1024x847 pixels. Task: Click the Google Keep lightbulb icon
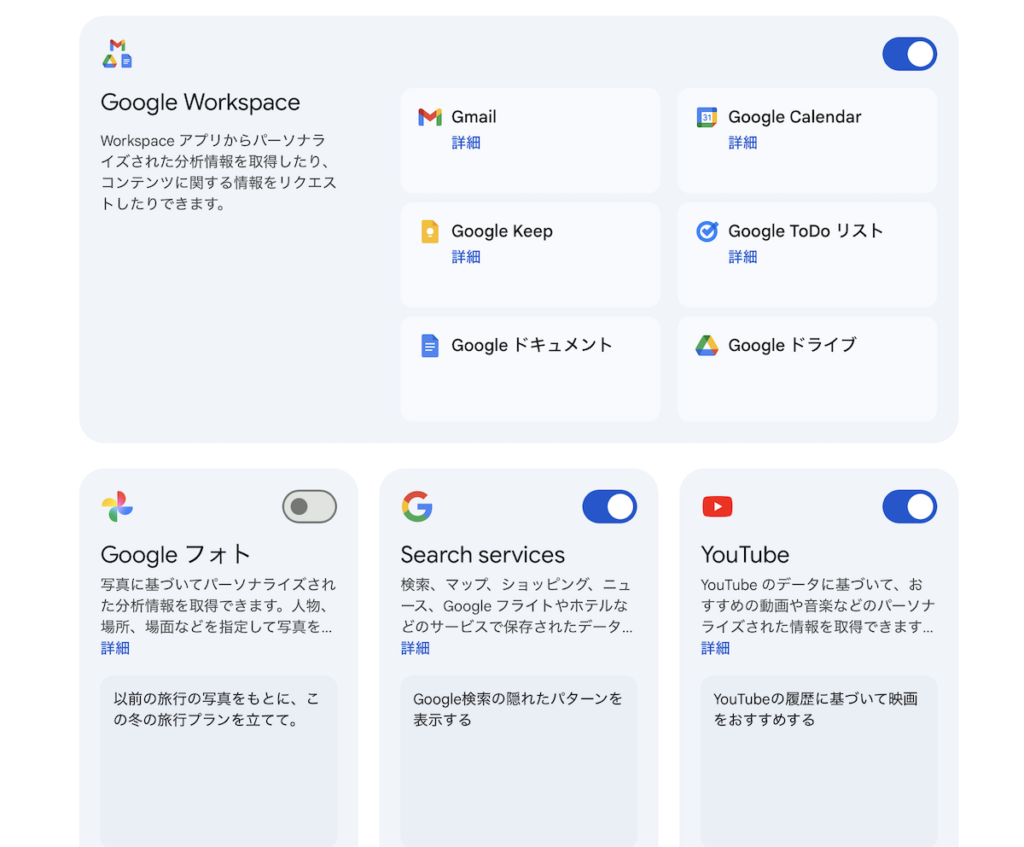(430, 232)
